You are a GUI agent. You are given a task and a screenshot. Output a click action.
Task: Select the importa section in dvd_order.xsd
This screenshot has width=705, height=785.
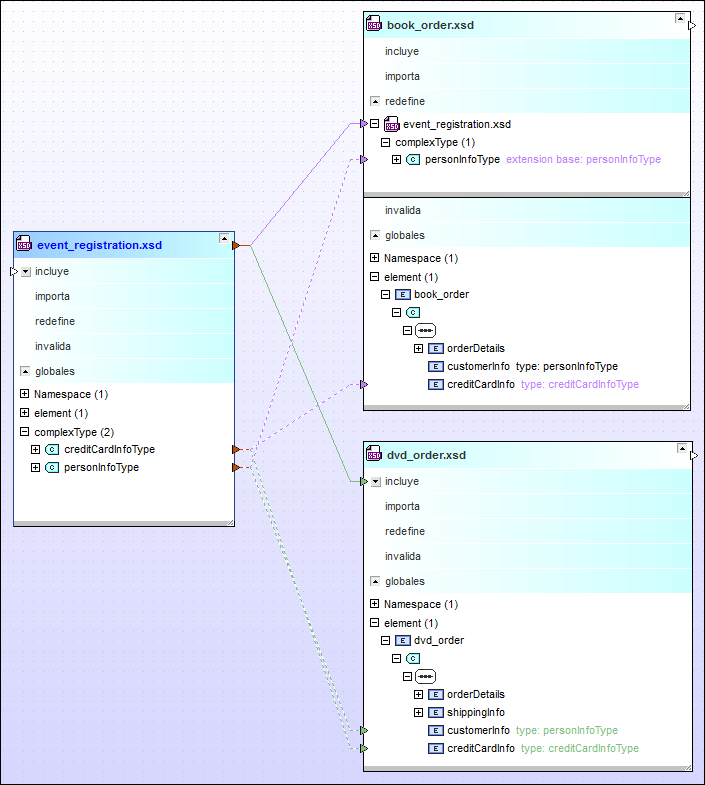point(402,507)
